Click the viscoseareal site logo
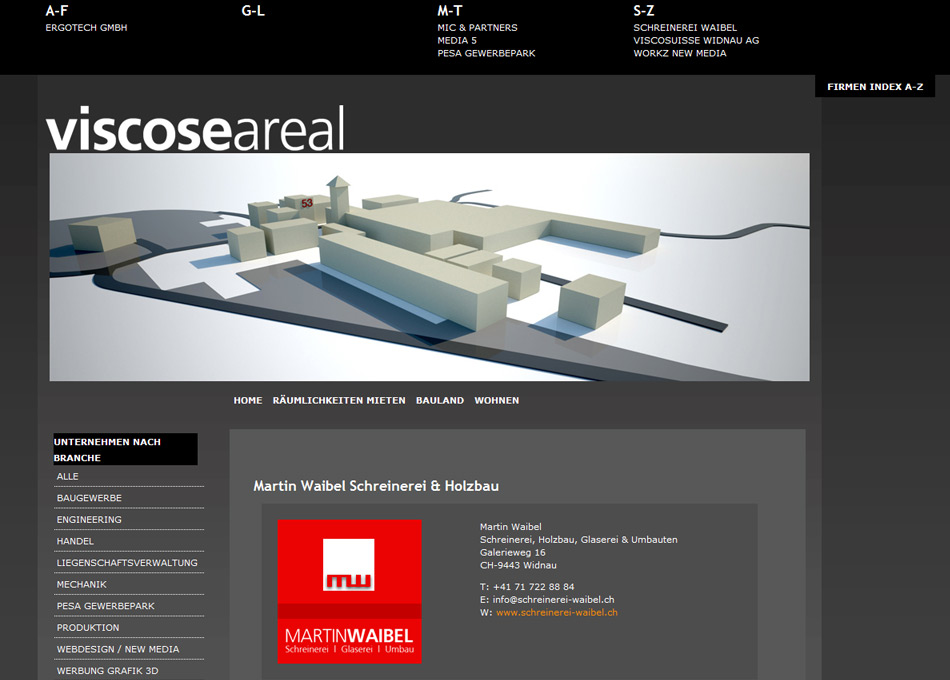Screen dimensions: 950x680 [196, 128]
